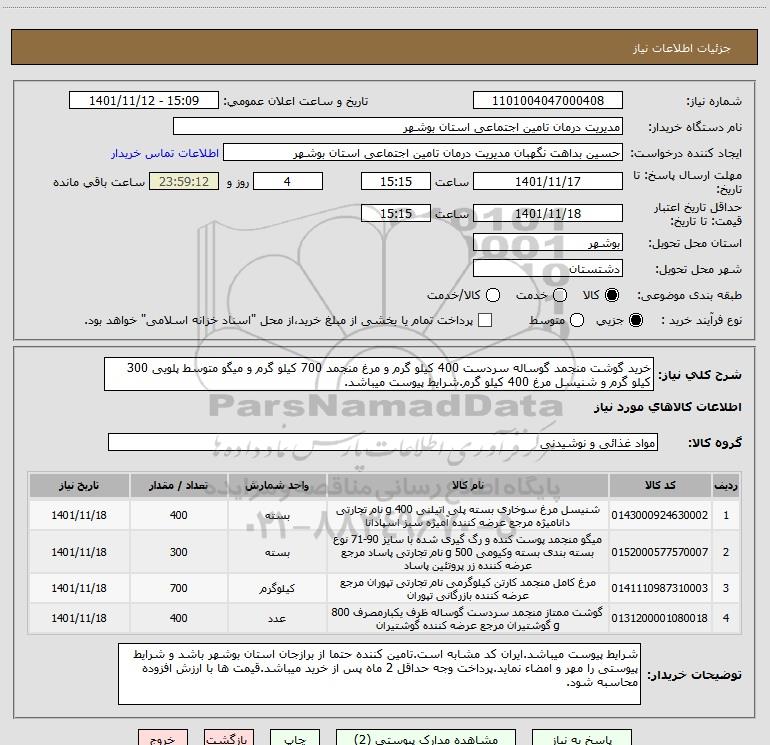
Task: Click the واحد شمارش column header
Action: [277, 485]
